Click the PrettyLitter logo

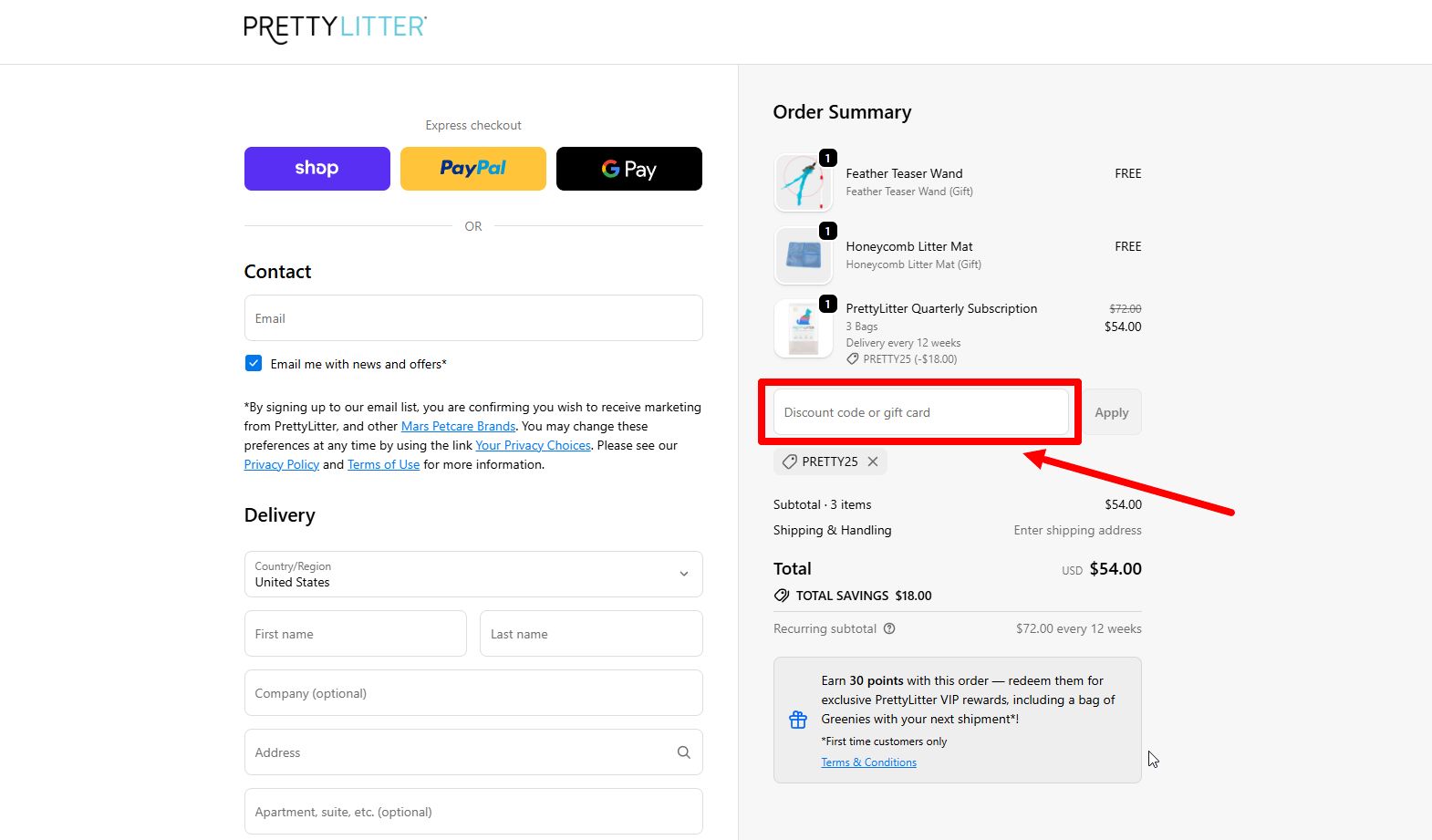point(335,27)
